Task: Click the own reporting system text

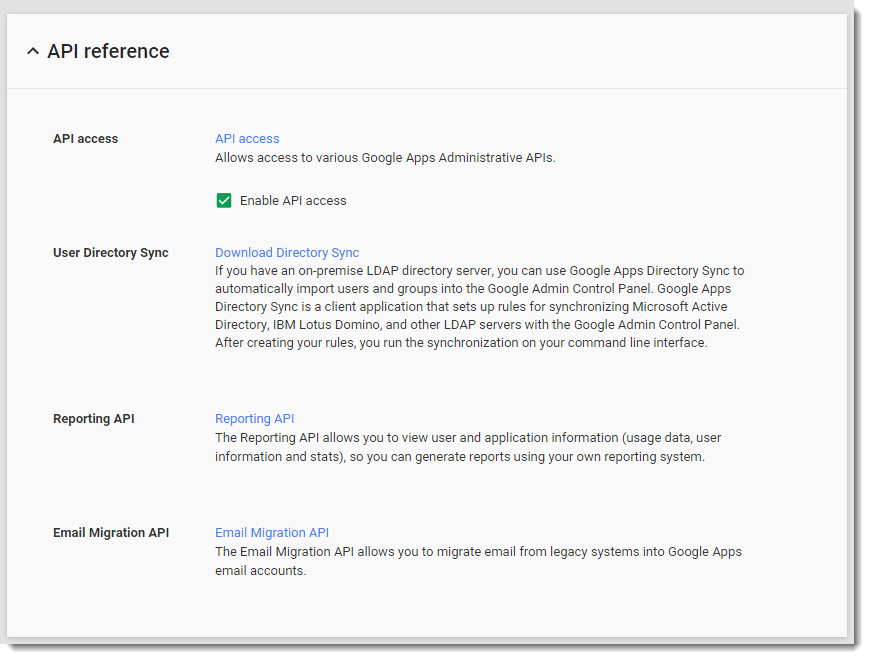Action: 642,457
